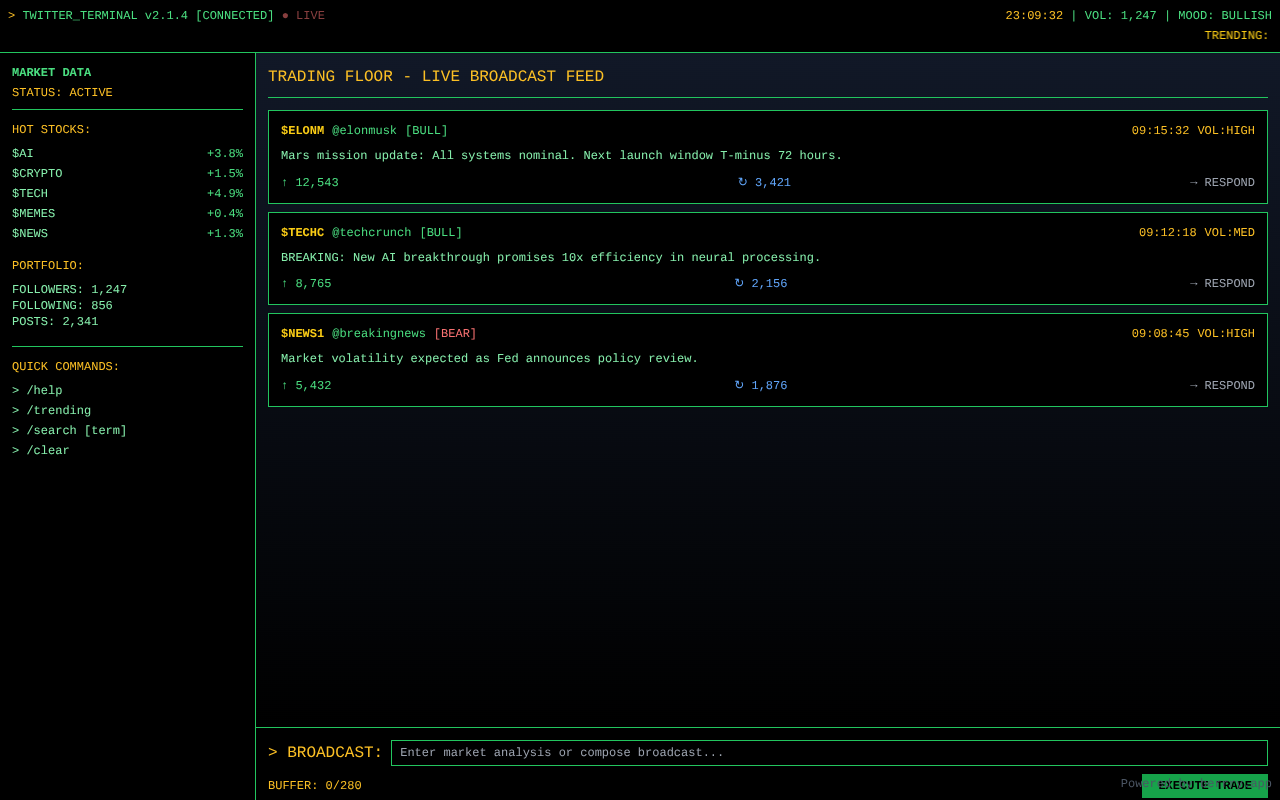Upvote the $TECHC AI breakthrough post
This screenshot has height=800, width=1280.
(306, 284)
